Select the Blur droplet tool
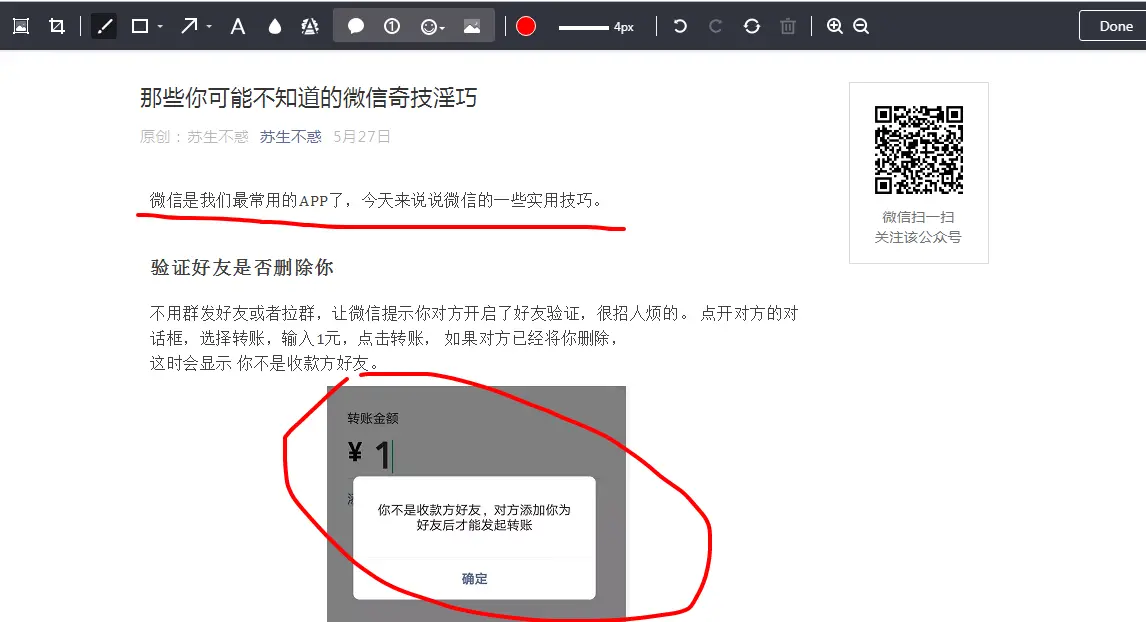The height and width of the screenshot is (622, 1146). coord(275,26)
